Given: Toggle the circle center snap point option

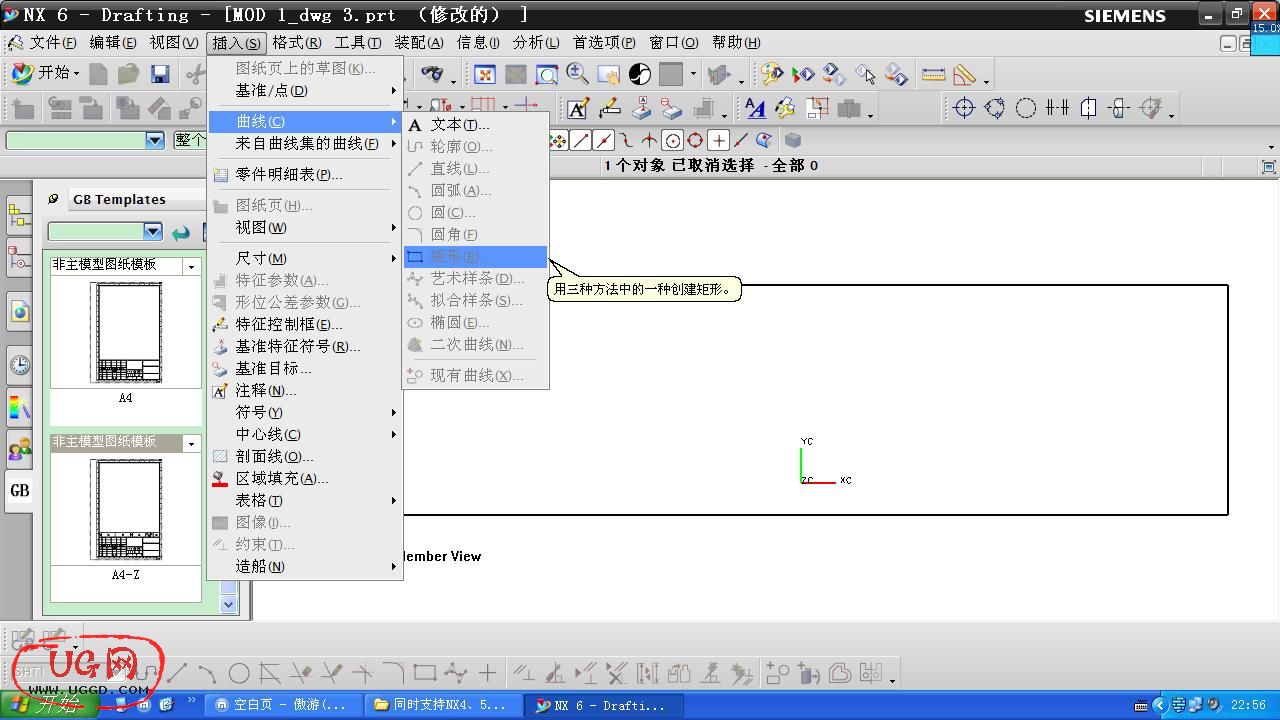Looking at the screenshot, I should [x=673, y=141].
